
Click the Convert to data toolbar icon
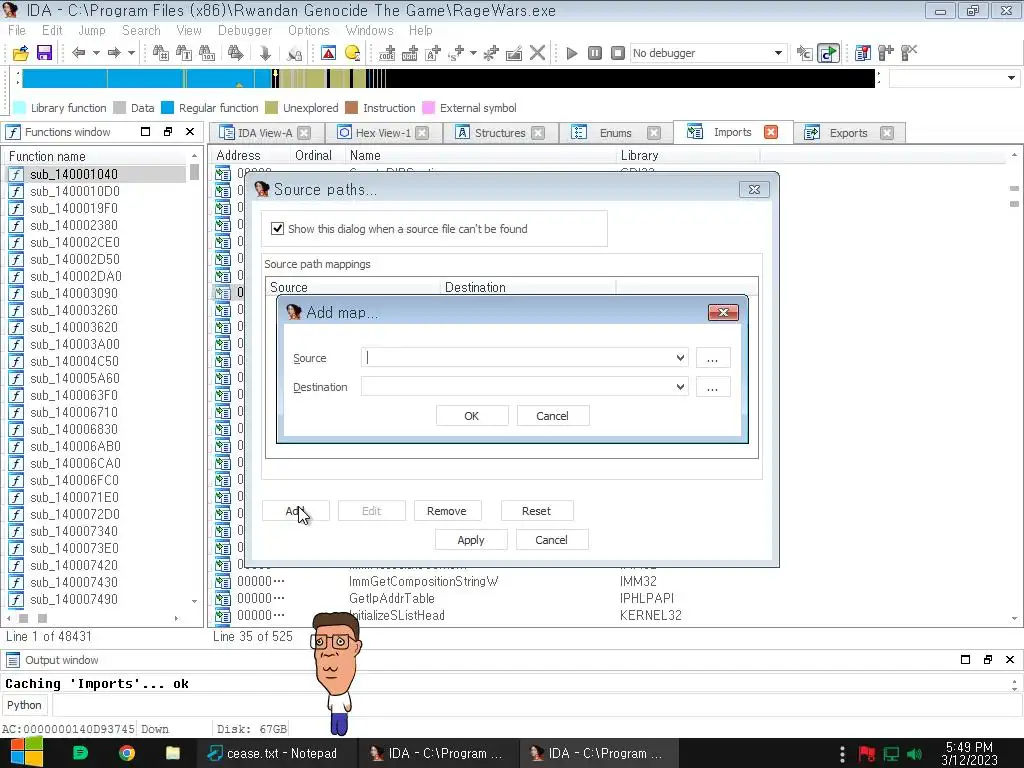click(409, 53)
